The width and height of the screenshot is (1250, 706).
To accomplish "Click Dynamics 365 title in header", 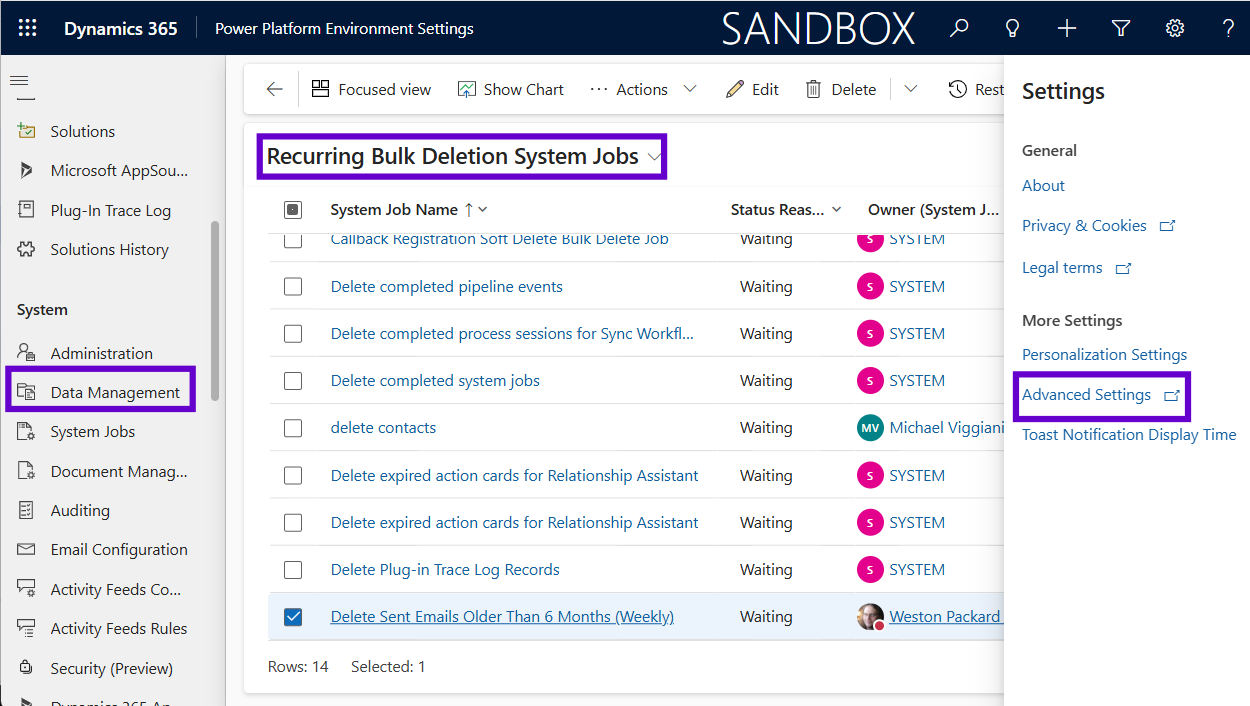I will (121, 28).
